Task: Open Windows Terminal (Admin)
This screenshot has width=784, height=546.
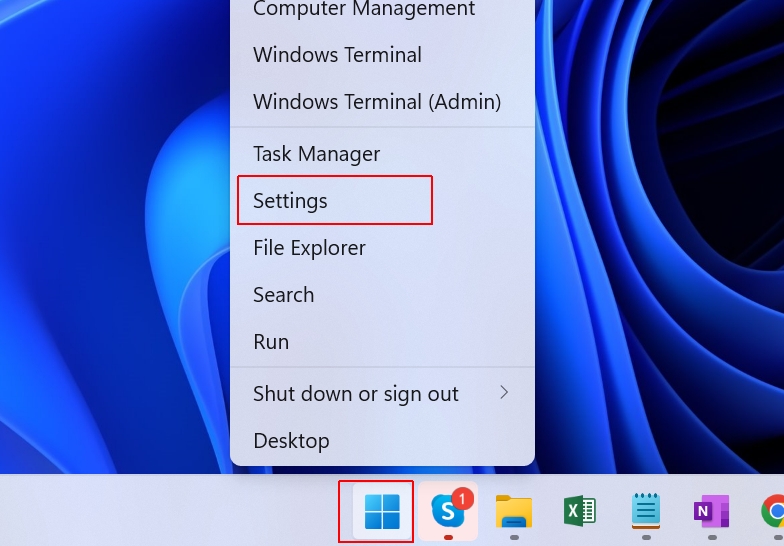Action: 382,102
